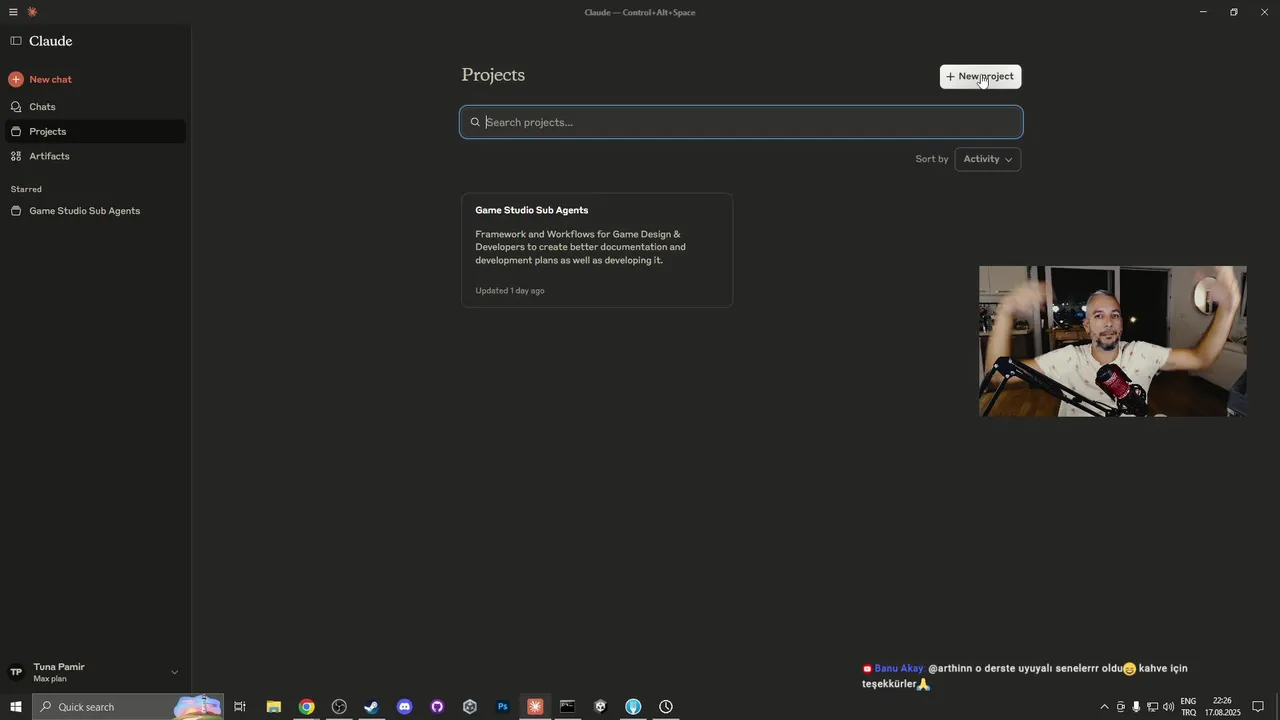Open the volume control in system tray
This screenshot has height=720, width=1280.
click(1168, 707)
